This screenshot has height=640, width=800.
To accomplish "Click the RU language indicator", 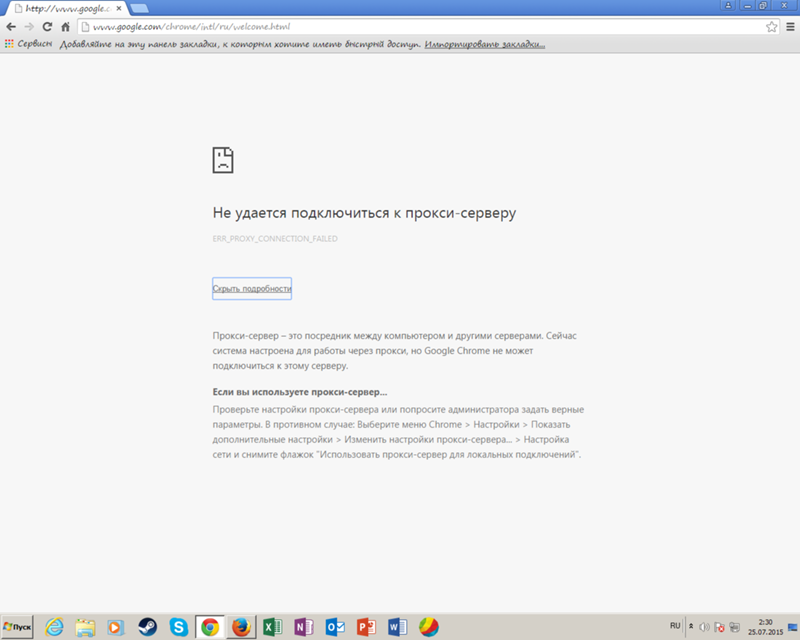I will (x=675, y=626).
